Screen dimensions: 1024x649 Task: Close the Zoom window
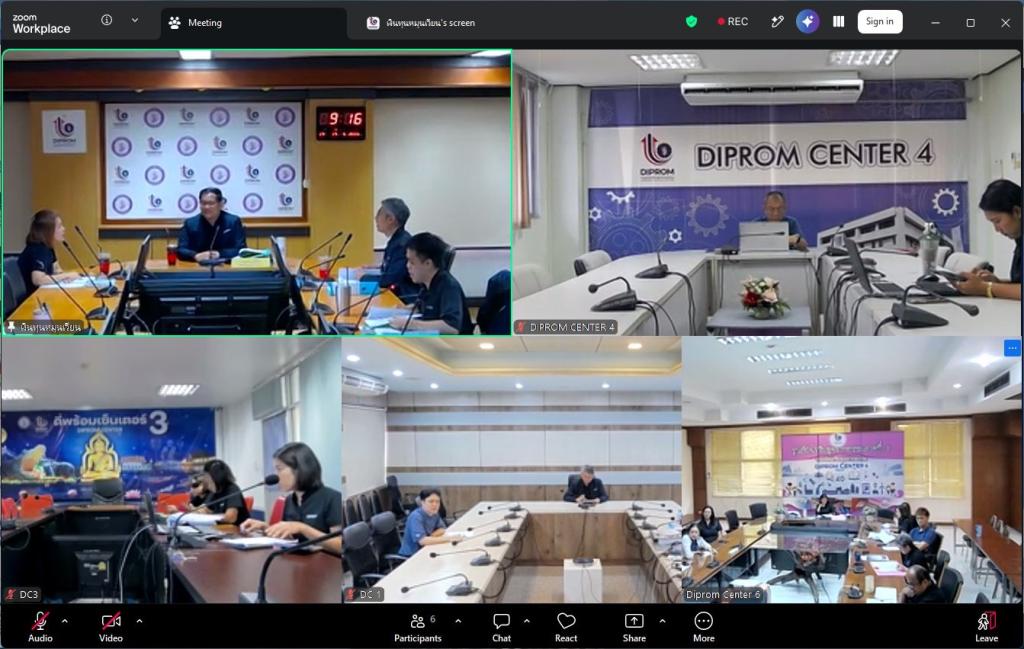tap(1006, 22)
